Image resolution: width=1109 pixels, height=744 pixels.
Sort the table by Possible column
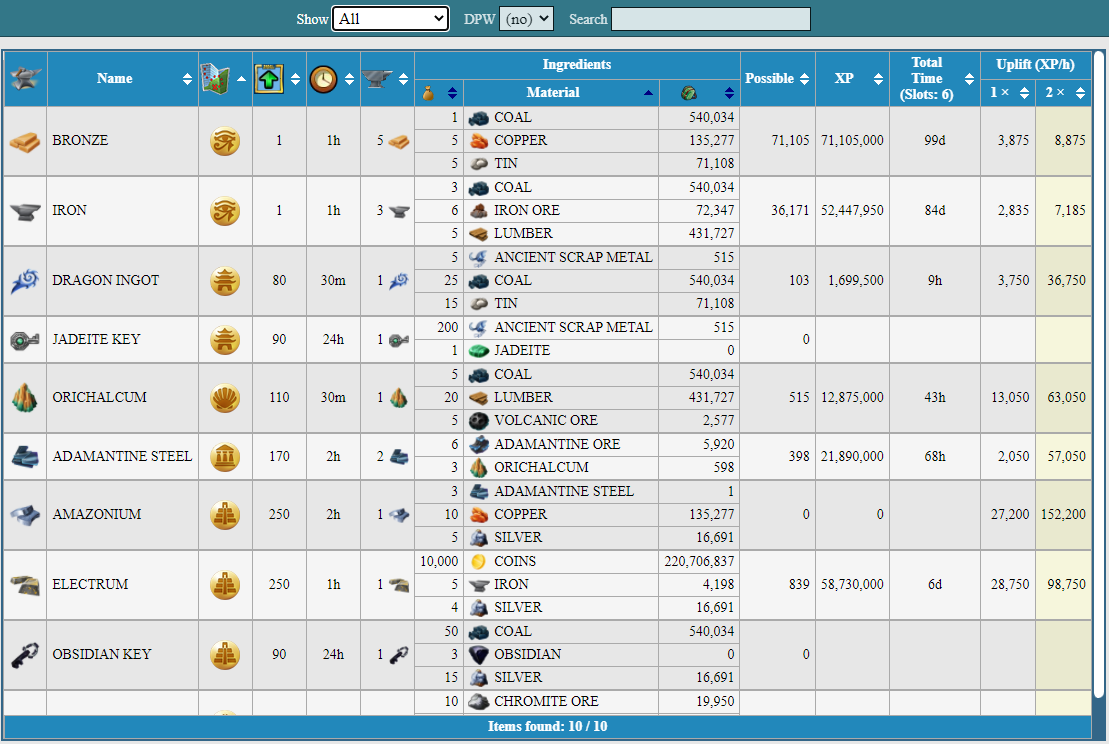click(777, 79)
